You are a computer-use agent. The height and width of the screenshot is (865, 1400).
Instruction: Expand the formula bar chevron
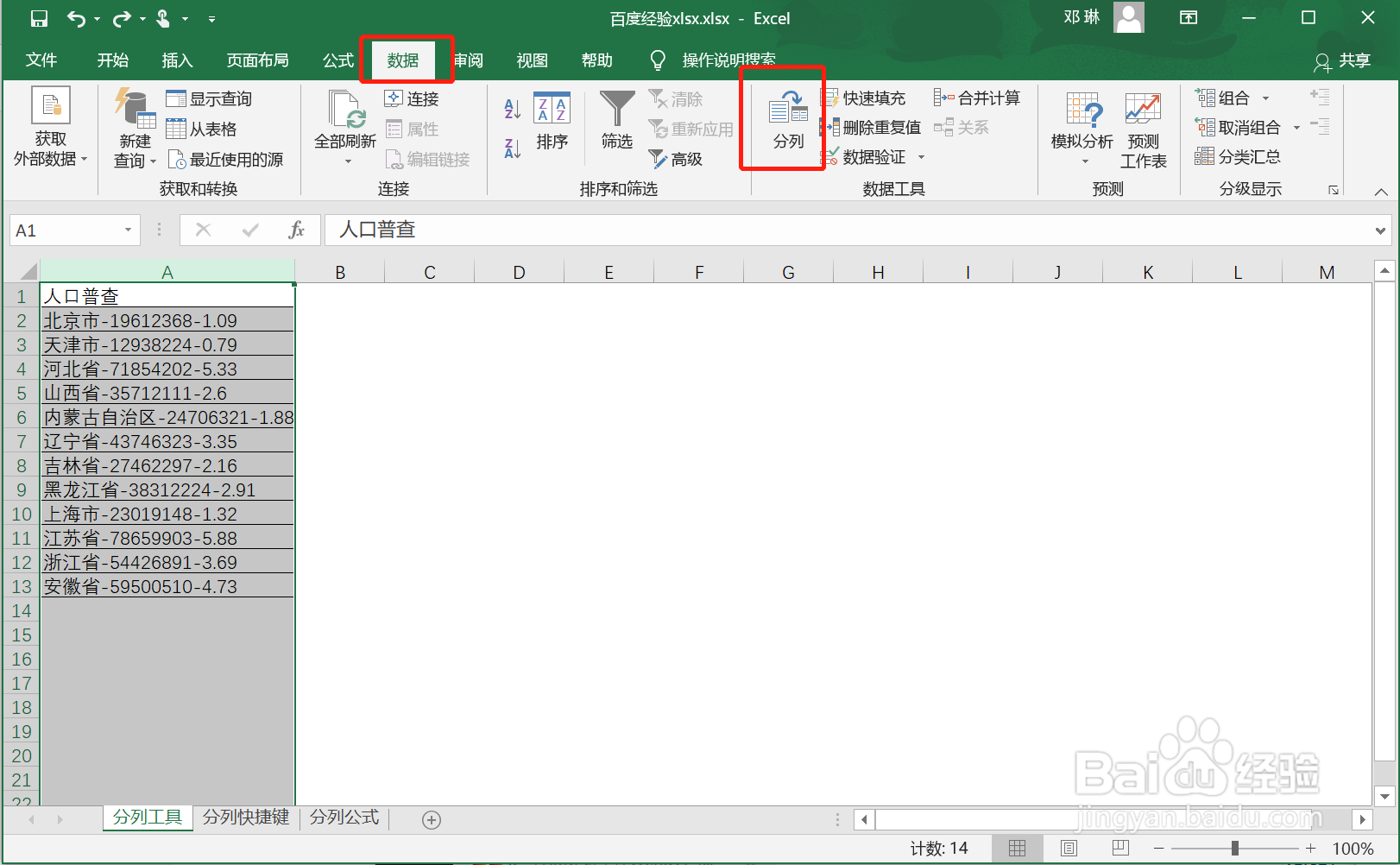click(1380, 230)
